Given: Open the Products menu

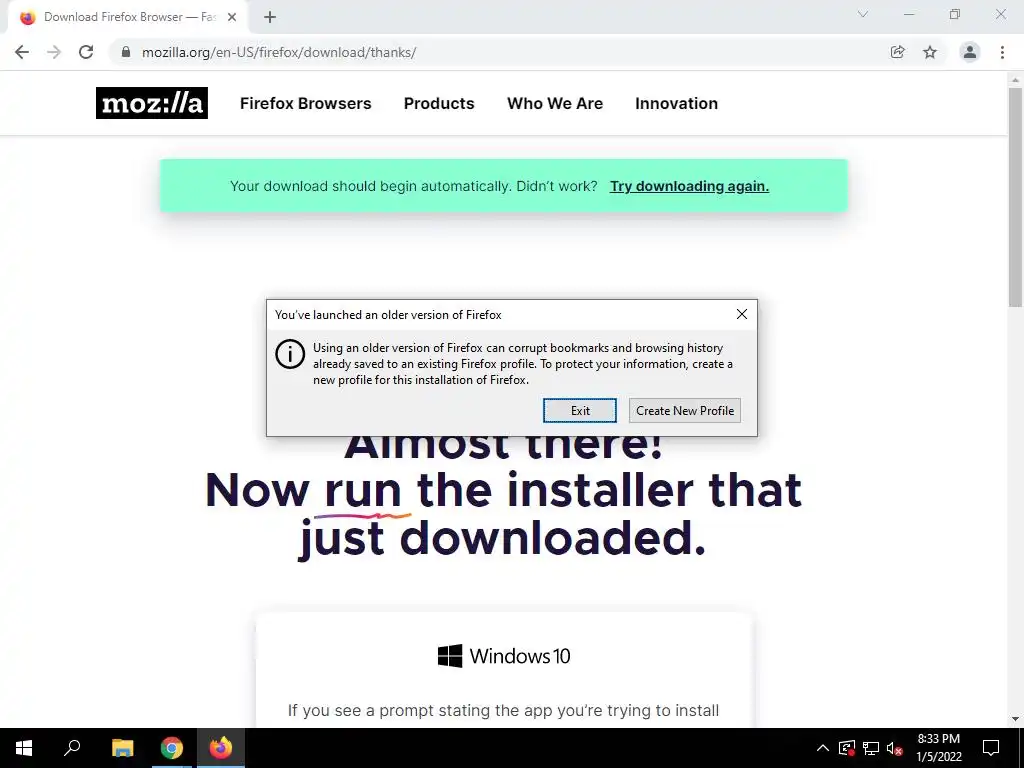Looking at the screenshot, I should (x=439, y=103).
